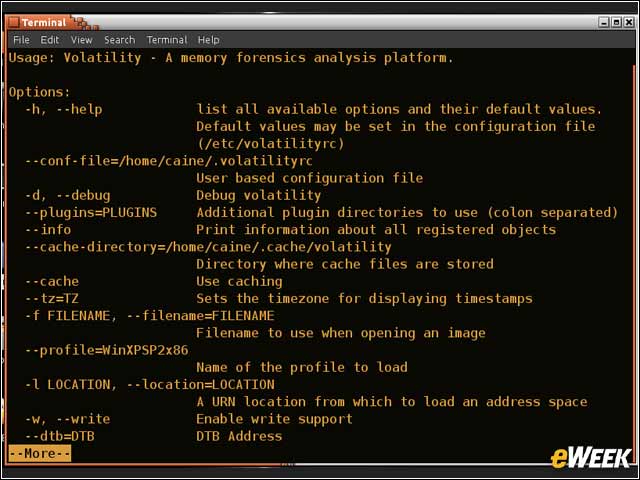The width and height of the screenshot is (640, 480).
Task: Minimize the Terminal window
Action: [x=604, y=22]
